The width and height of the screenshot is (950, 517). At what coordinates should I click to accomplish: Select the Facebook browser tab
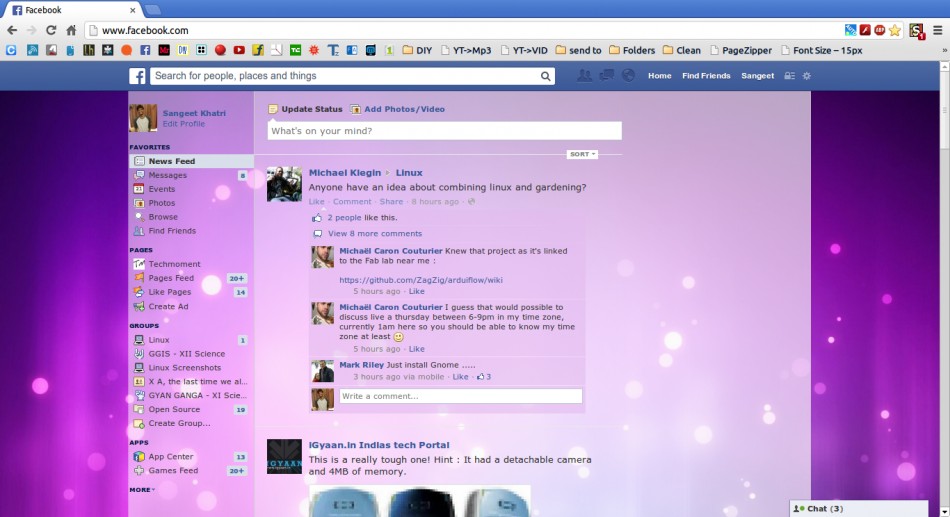(x=73, y=10)
